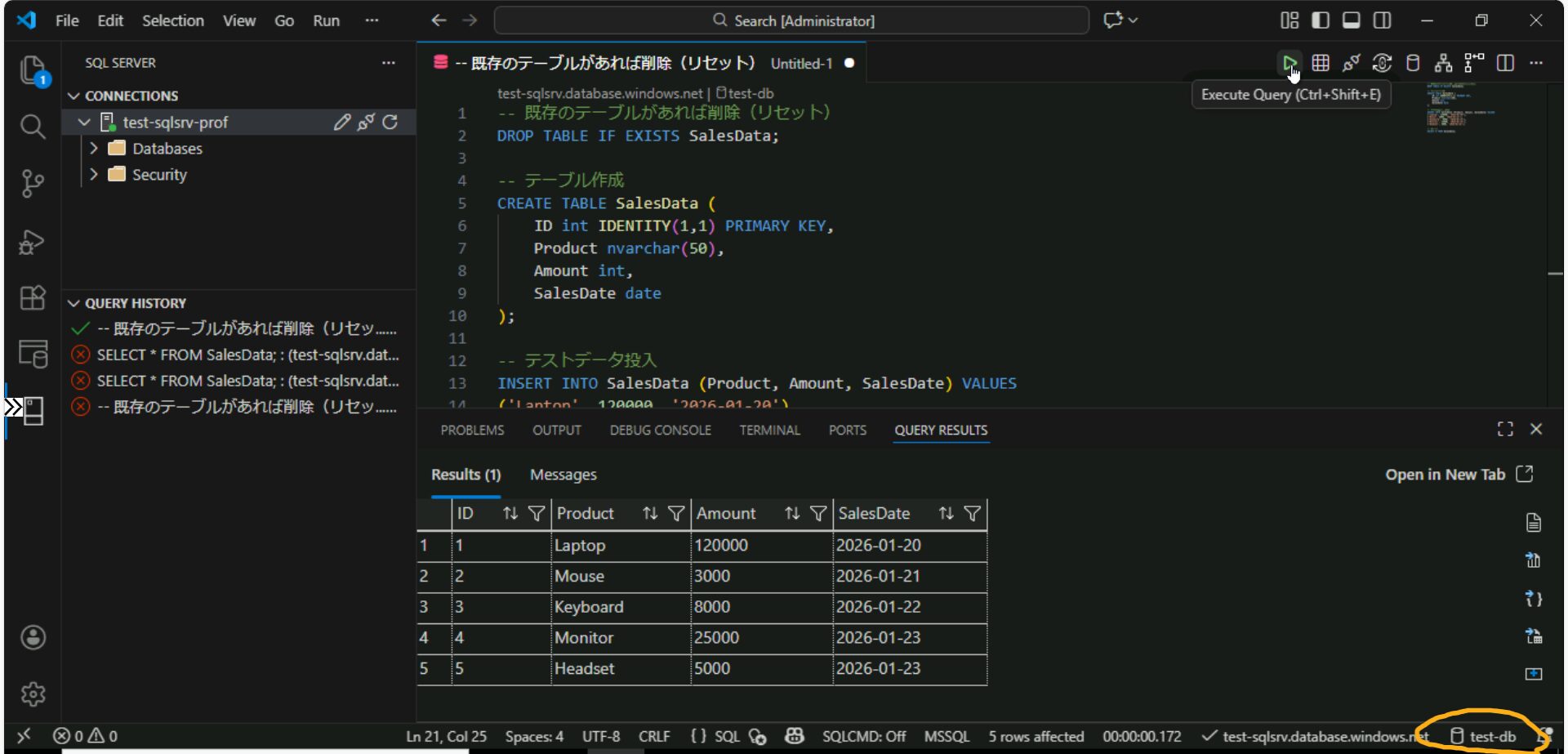Run the query with Execute Query button
This screenshot has width=1568, height=754.
1289,63
